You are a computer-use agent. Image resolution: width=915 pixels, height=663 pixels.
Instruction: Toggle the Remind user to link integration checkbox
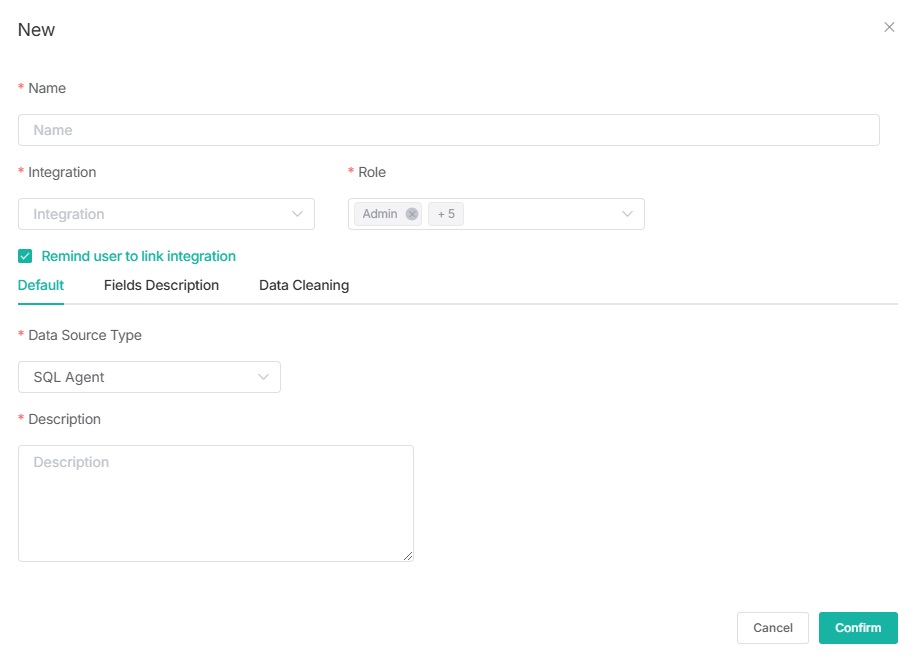pyautogui.click(x=26, y=256)
